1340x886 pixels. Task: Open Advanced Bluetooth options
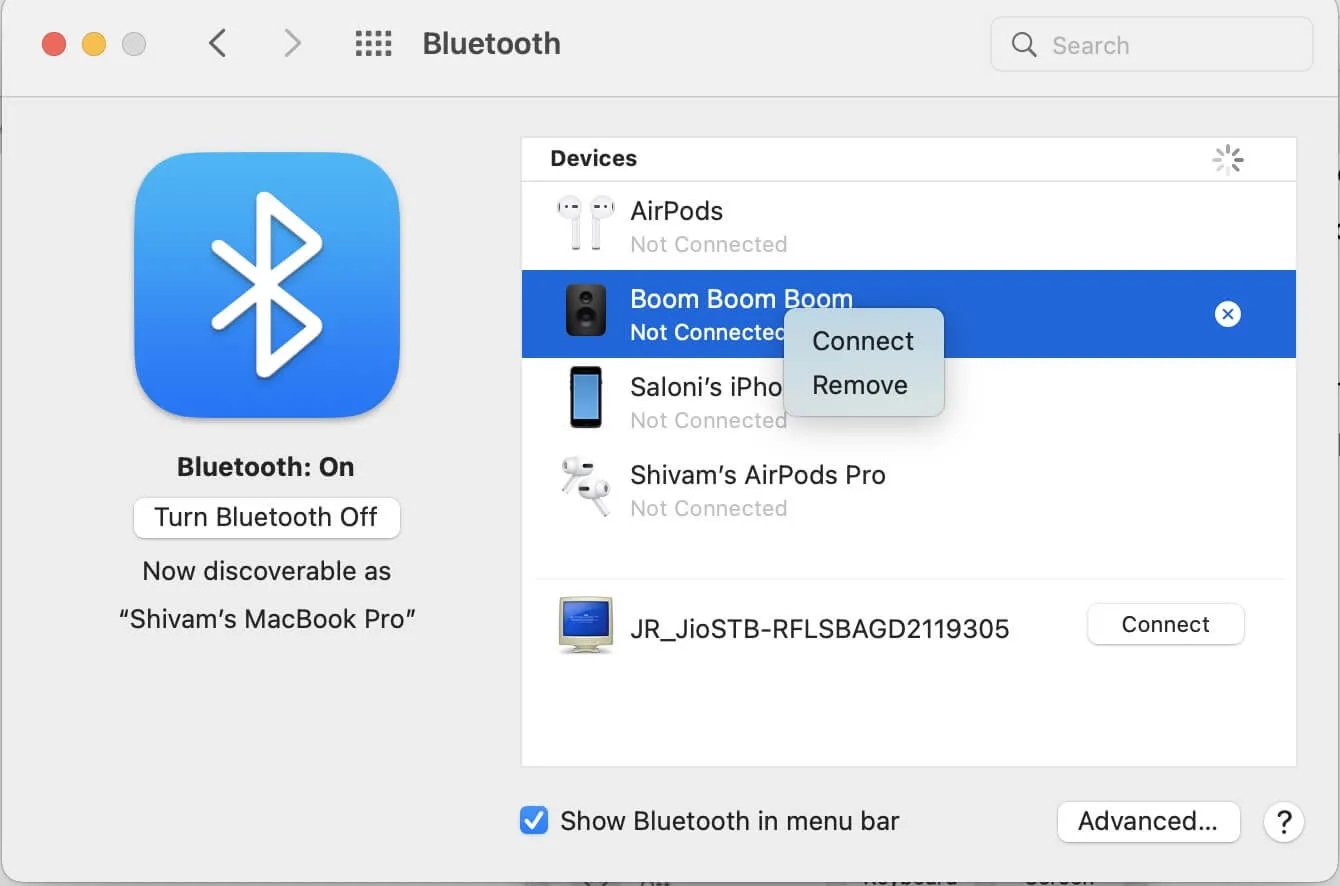[x=1148, y=822]
